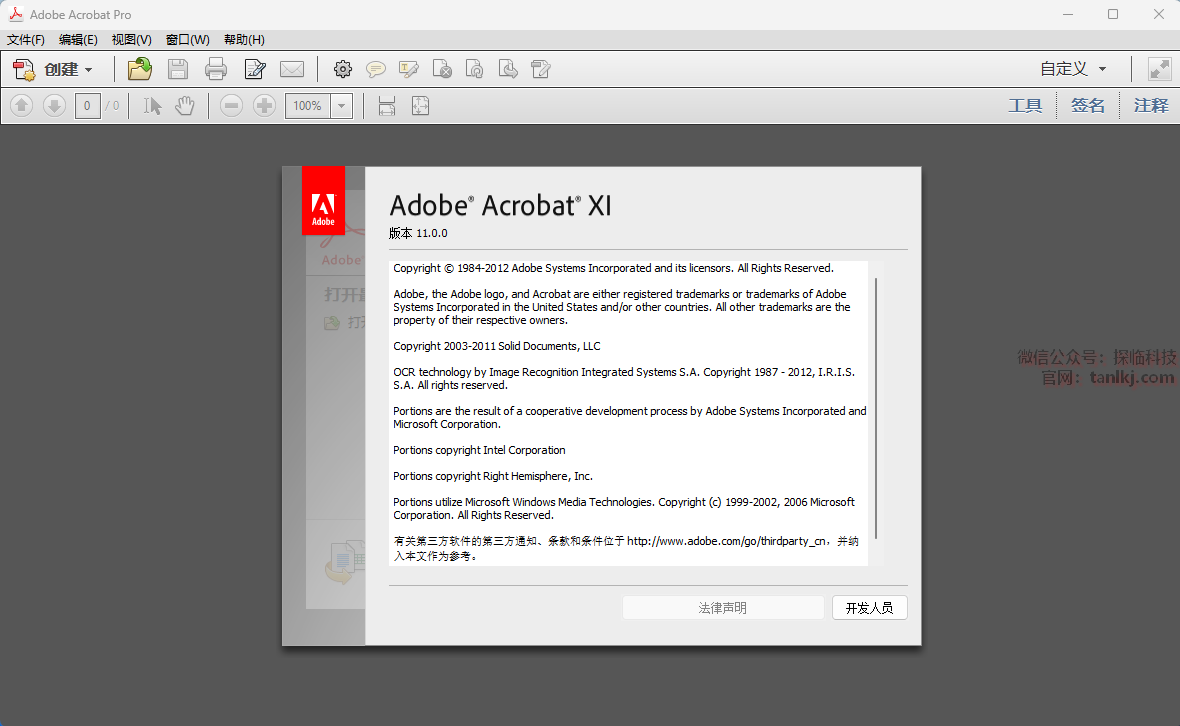1180x726 pixels.
Task: Click the 法律声明 button
Action: pyautogui.click(x=723, y=608)
